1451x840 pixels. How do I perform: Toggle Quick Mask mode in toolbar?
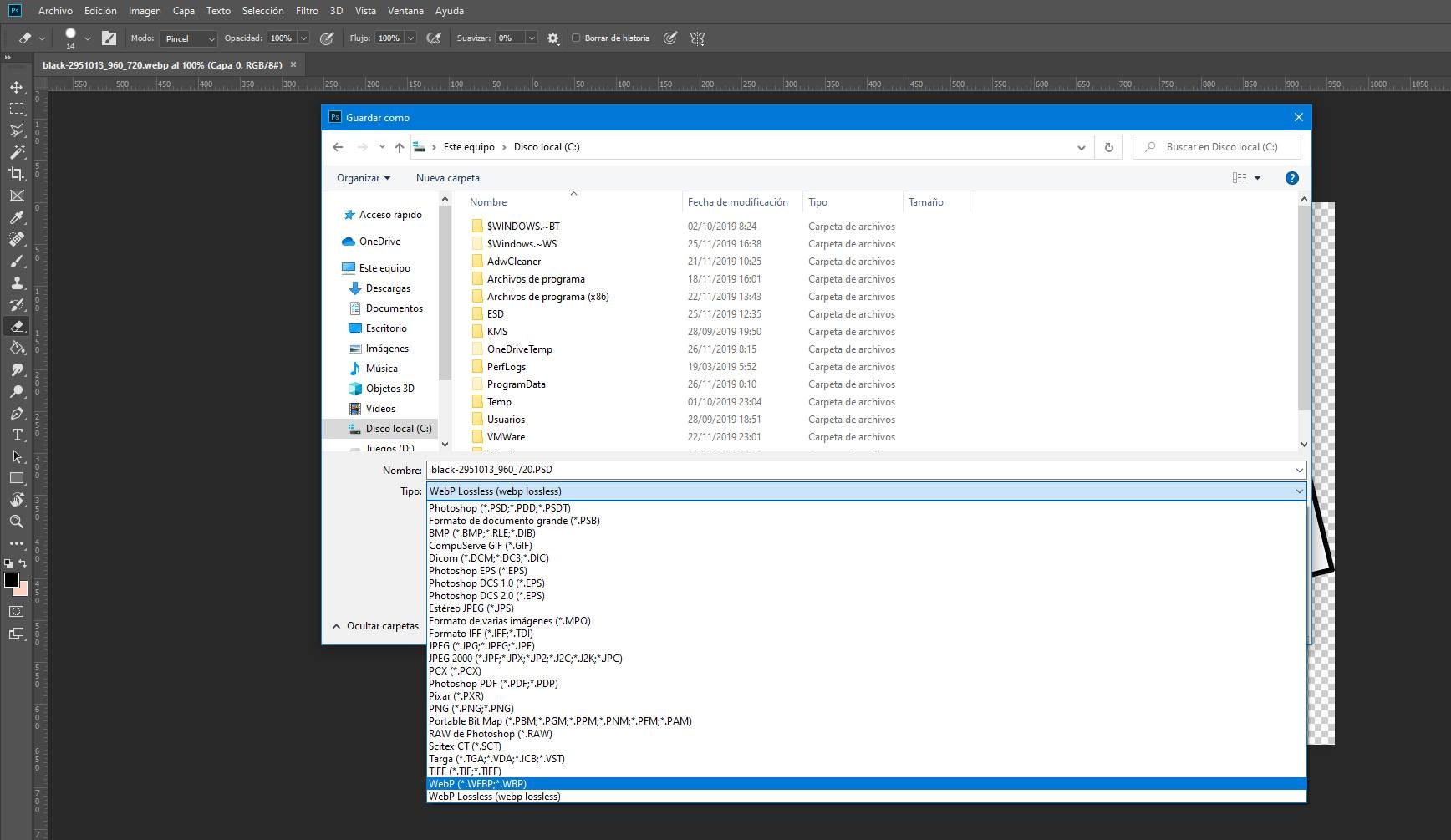point(17,612)
